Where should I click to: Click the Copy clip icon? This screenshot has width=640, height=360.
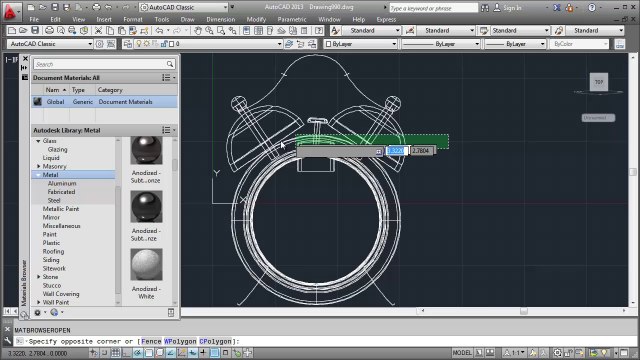(110, 31)
